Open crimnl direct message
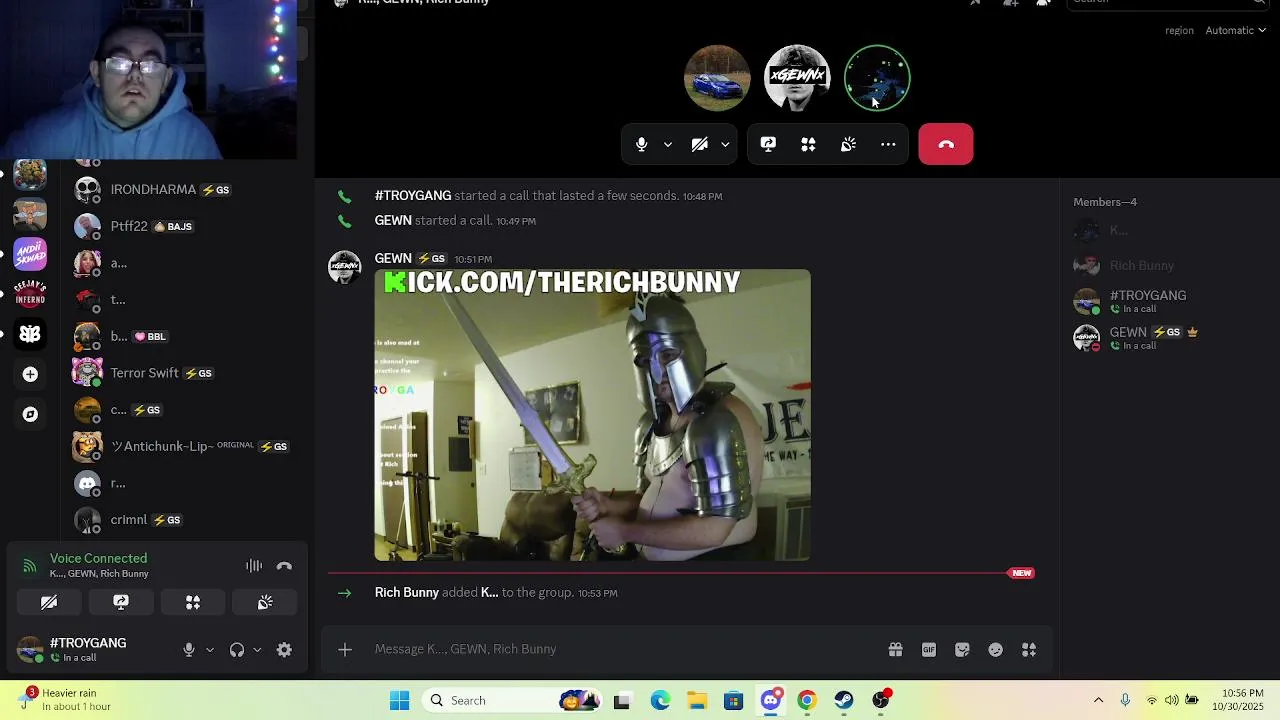The height and width of the screenshot is (720, 1280). pyautogui.click(x=186, y=520)
